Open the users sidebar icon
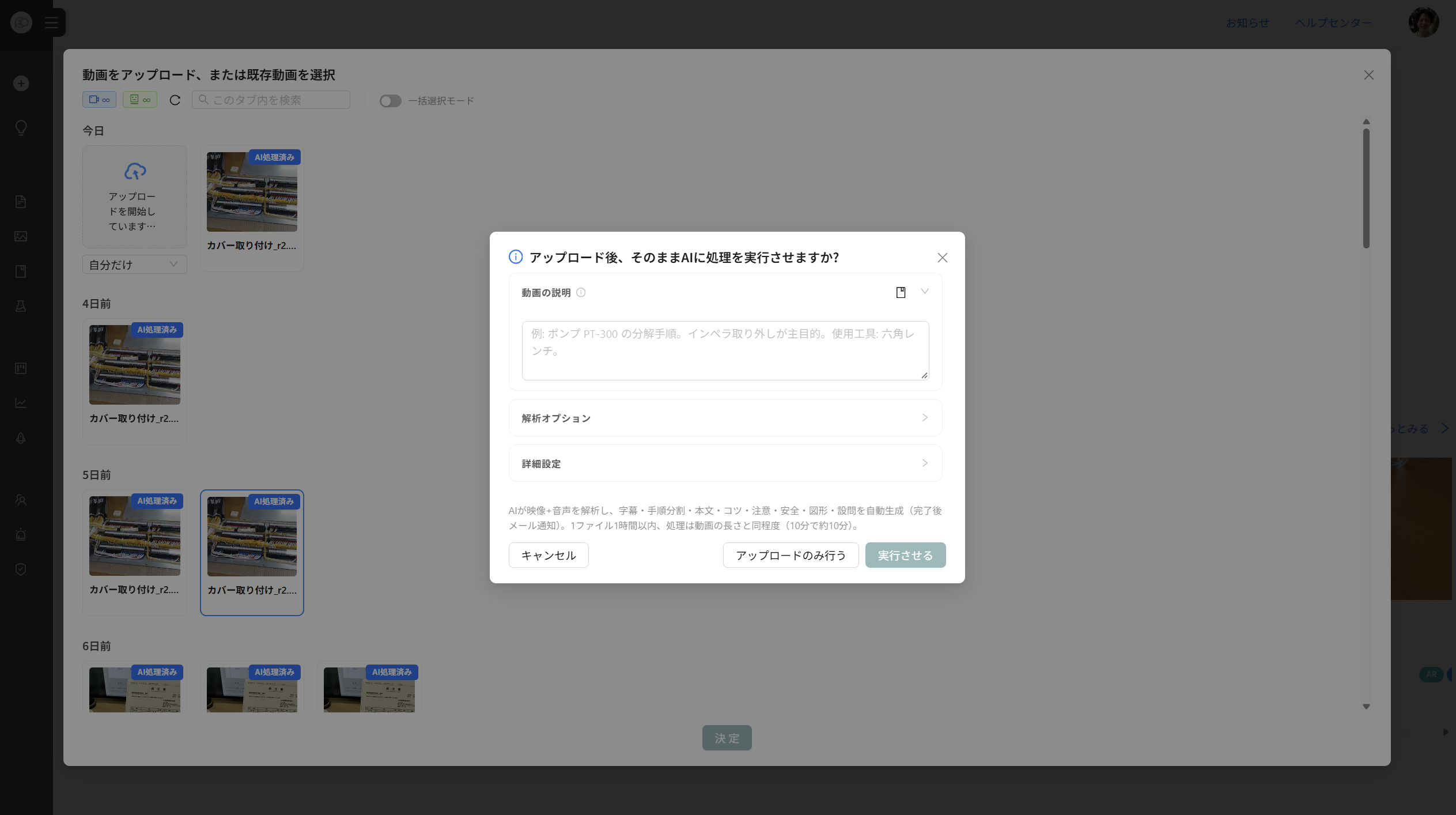The height and width of the screenshot is (815, 1456). (x=21, y=500)
